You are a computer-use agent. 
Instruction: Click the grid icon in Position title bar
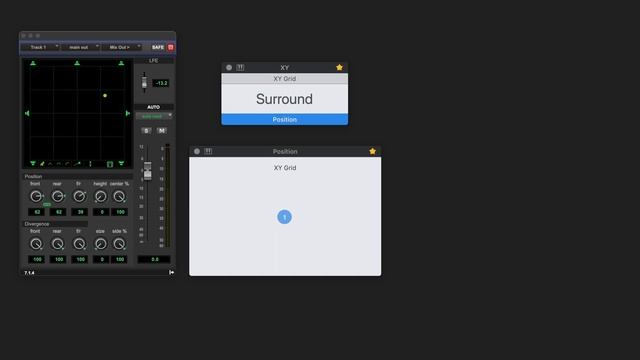208,151
